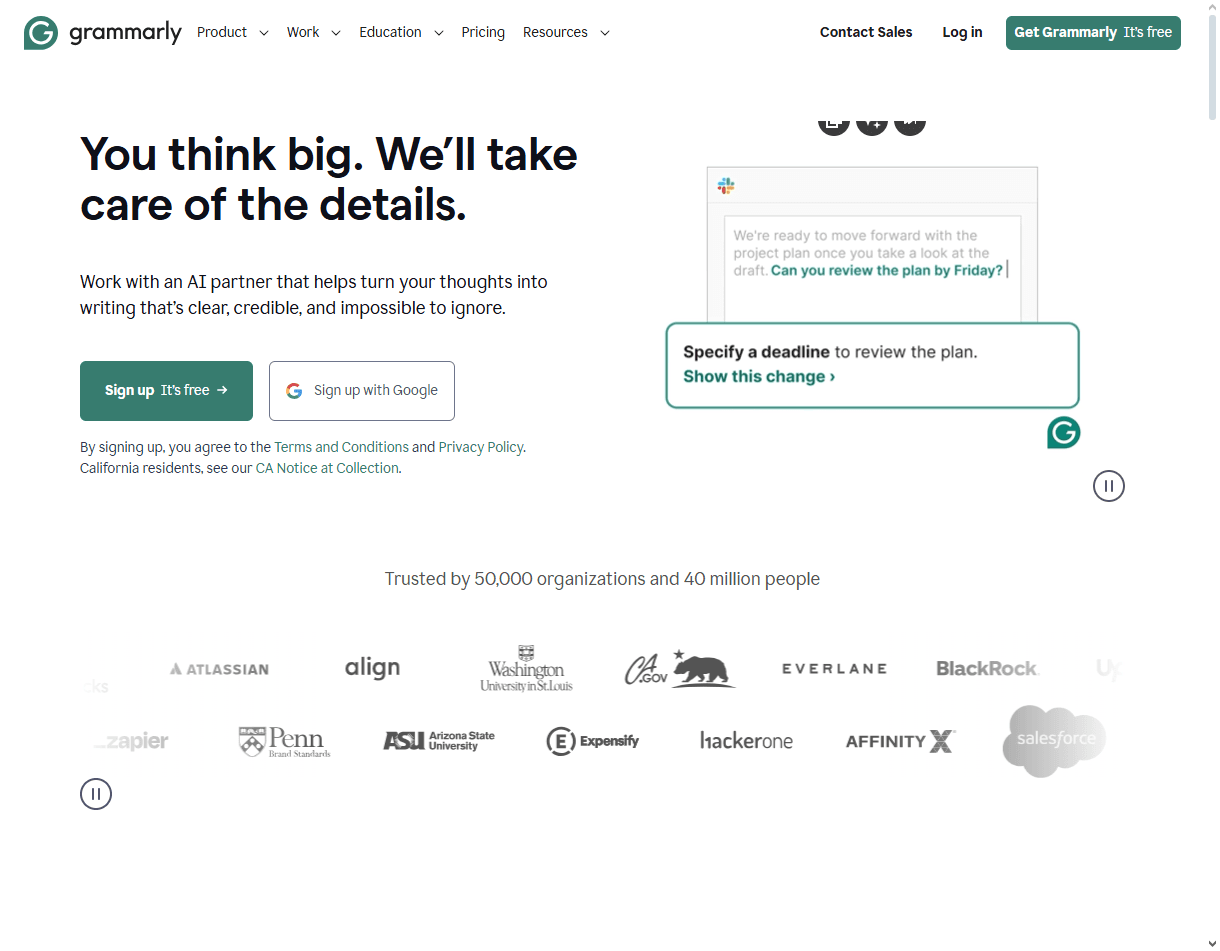Viewport: 1220px width, 951px height.
Task: Pause the hero animation
Action: click(x=1108, y=486)
